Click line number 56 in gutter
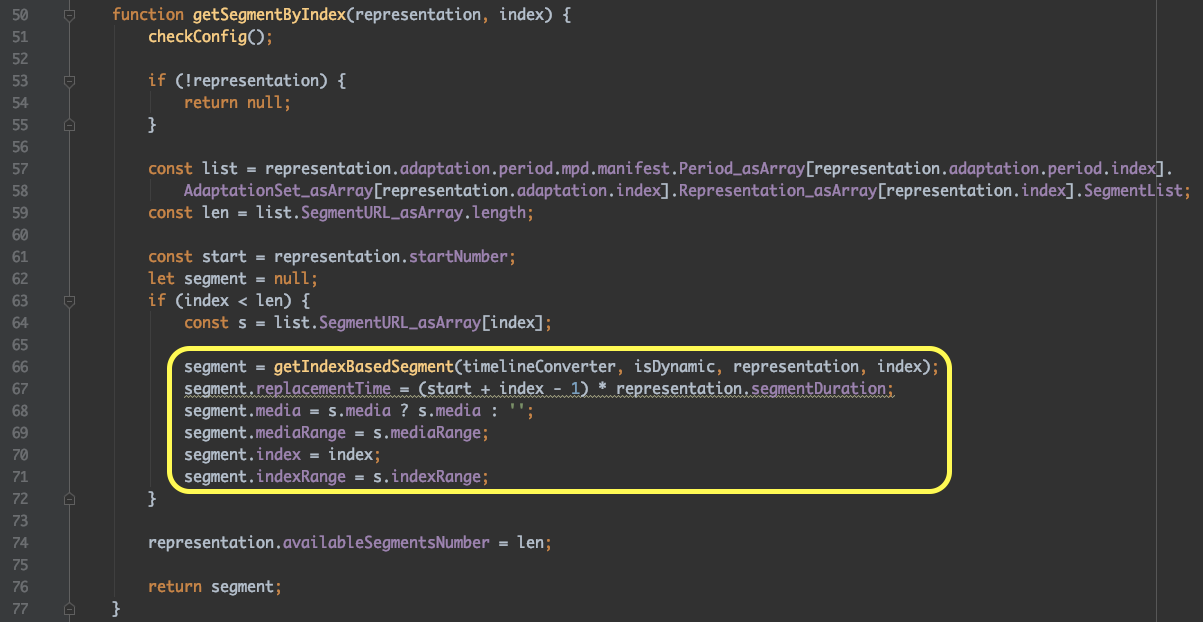The image size is (1203, 622). tap(22, 147)
